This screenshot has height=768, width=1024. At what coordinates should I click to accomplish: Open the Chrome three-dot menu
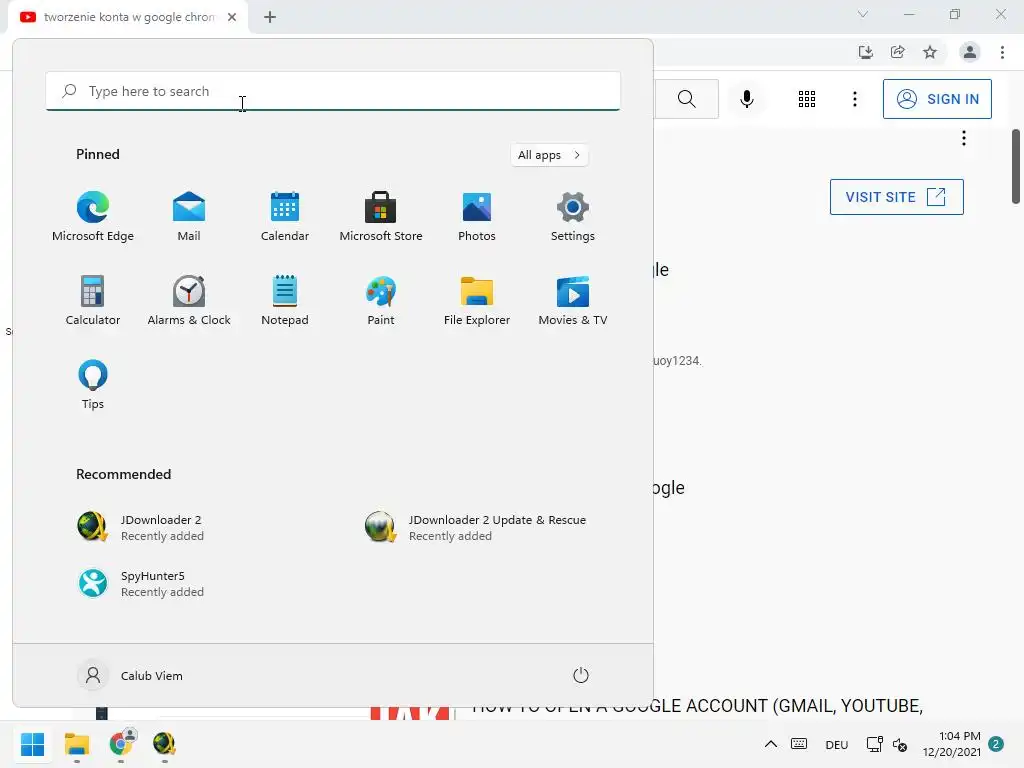coord(1002,52)
